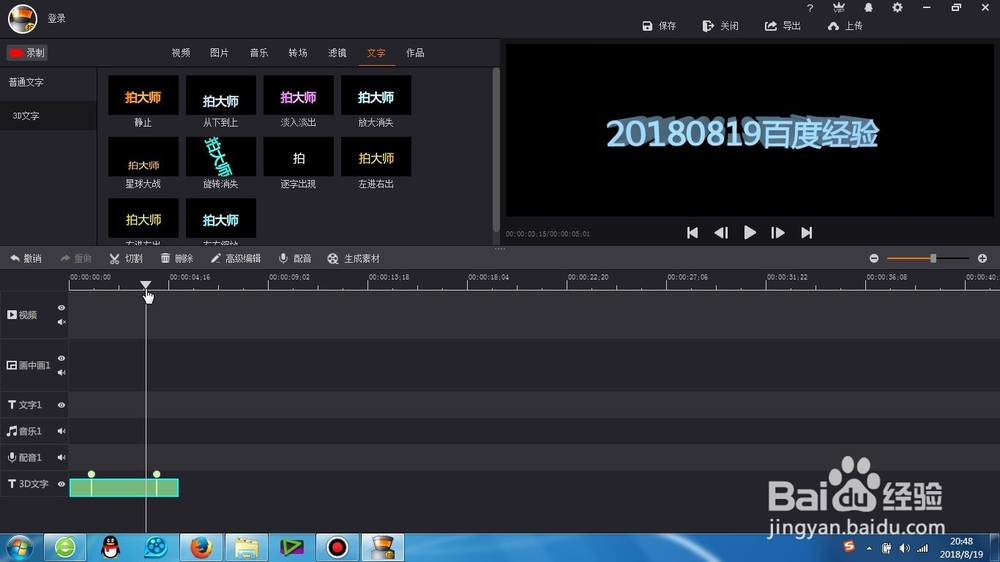The image size is (1000, 562).
Task: Open the notification bell icon
Action: tap(869, 8)
